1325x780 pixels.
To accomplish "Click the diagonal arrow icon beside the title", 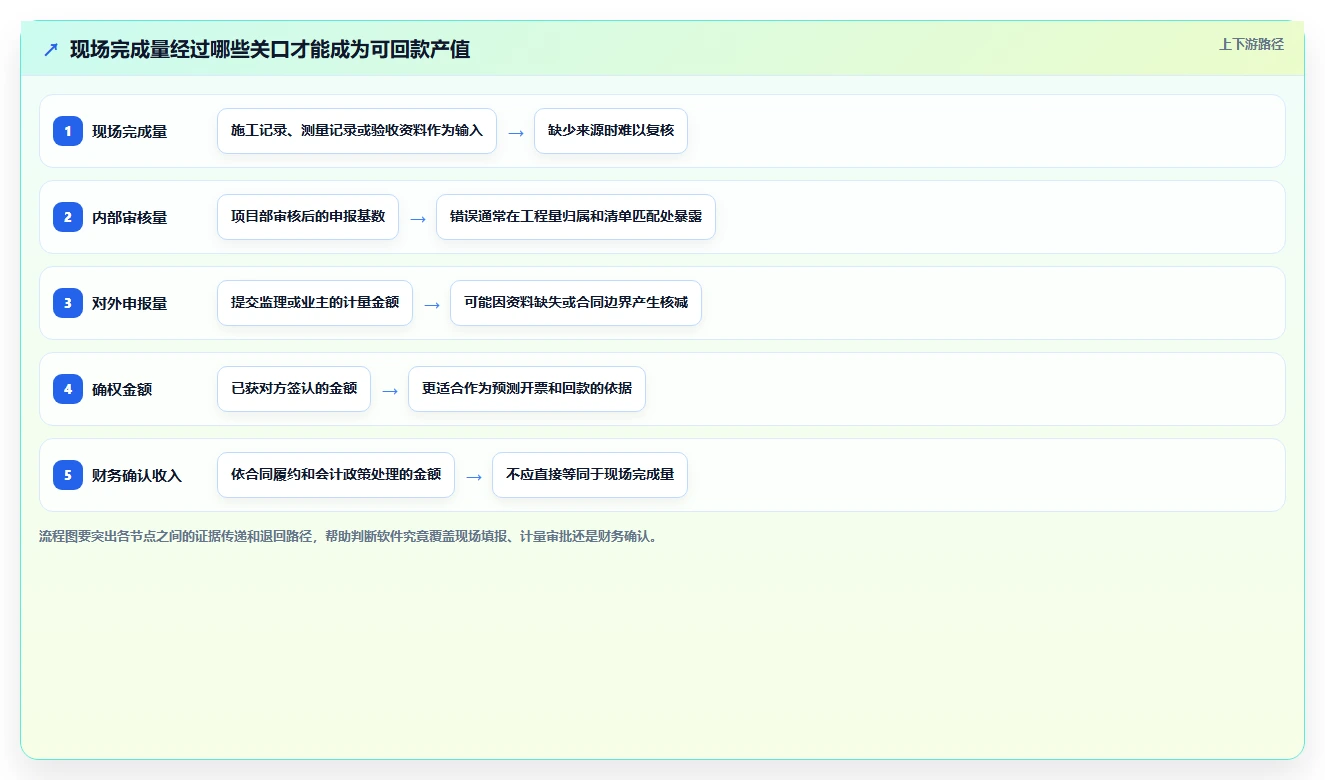I will click(x=51, y=49).
